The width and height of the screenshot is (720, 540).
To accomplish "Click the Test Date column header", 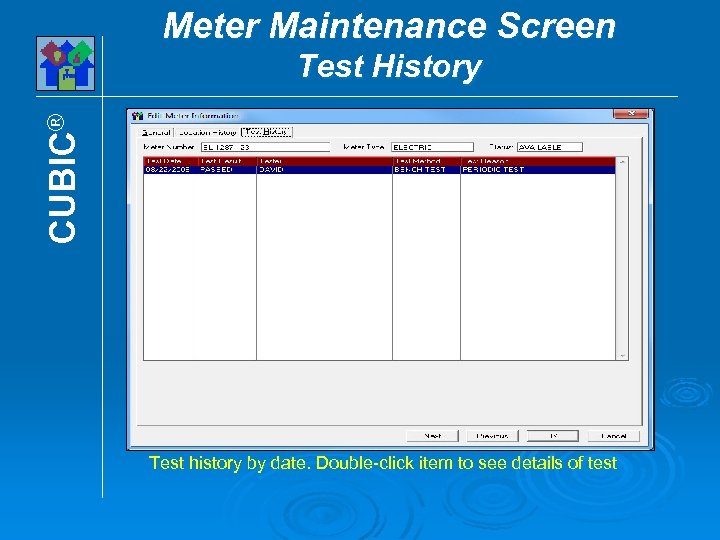I will coord(171,161).
